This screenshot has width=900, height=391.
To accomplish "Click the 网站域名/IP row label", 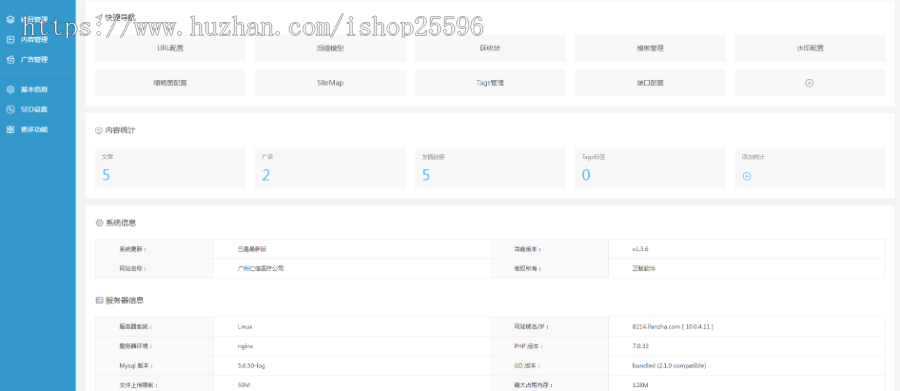I will point(532,327).
